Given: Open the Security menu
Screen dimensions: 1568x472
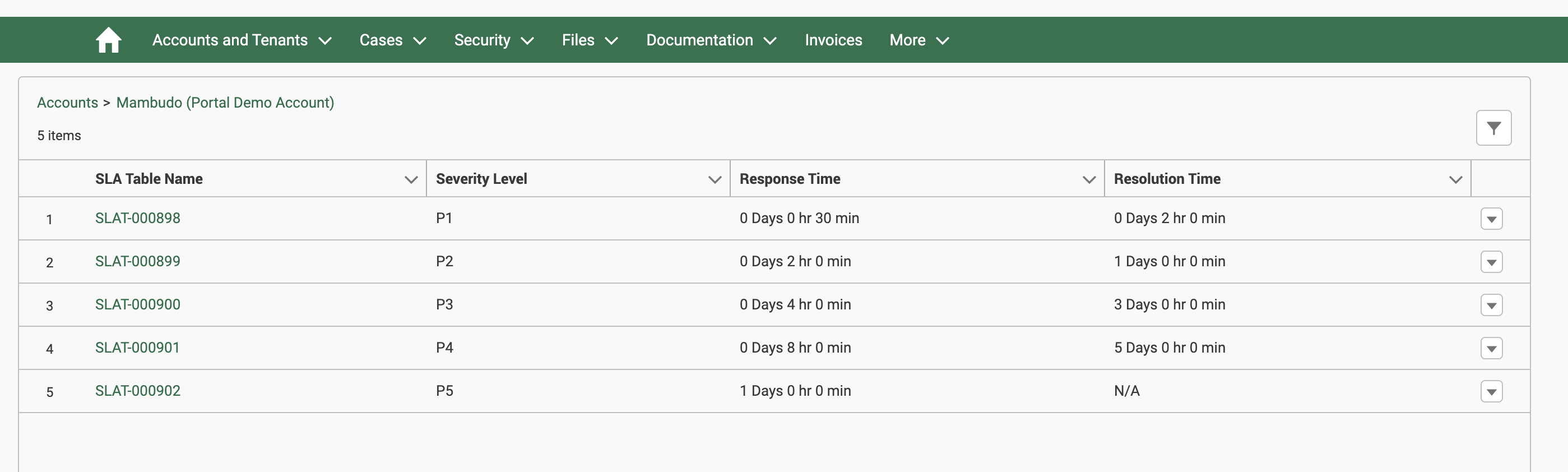Looking at the screenshot, I should pyautogui.click(x=493, y=40).
